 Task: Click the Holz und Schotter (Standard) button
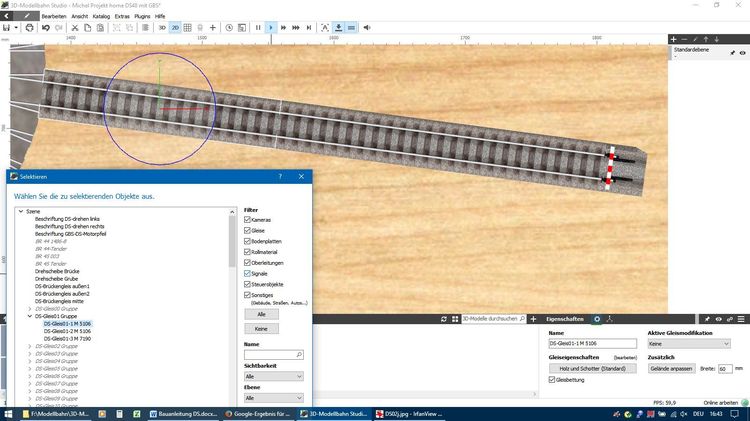click(x=593, y=368)
